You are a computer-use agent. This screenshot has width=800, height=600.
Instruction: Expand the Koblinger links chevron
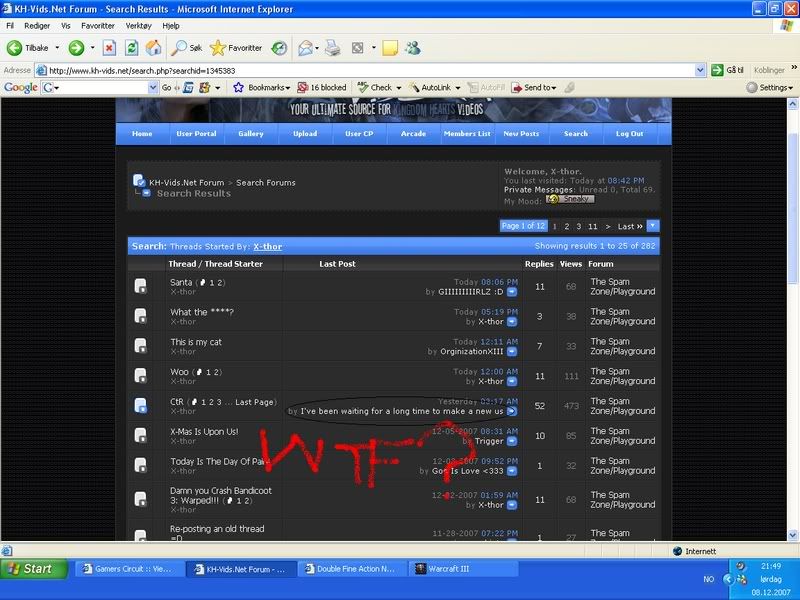tap(794, 67)
